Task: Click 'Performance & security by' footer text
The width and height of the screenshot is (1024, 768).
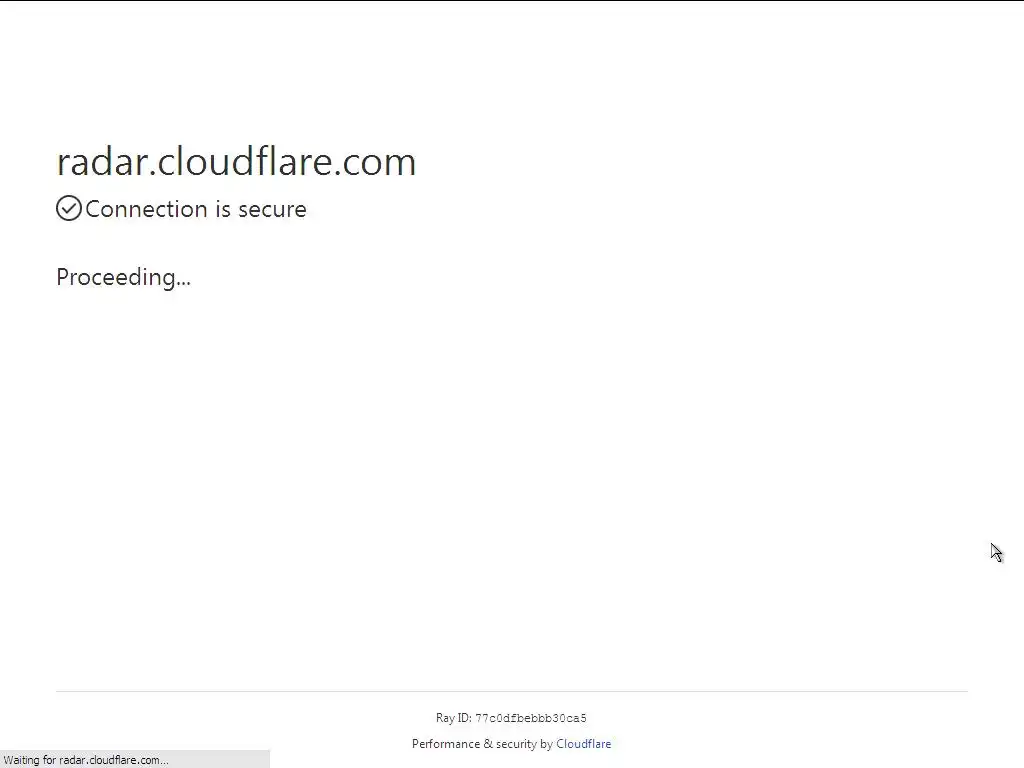Action: click(482, 744)
